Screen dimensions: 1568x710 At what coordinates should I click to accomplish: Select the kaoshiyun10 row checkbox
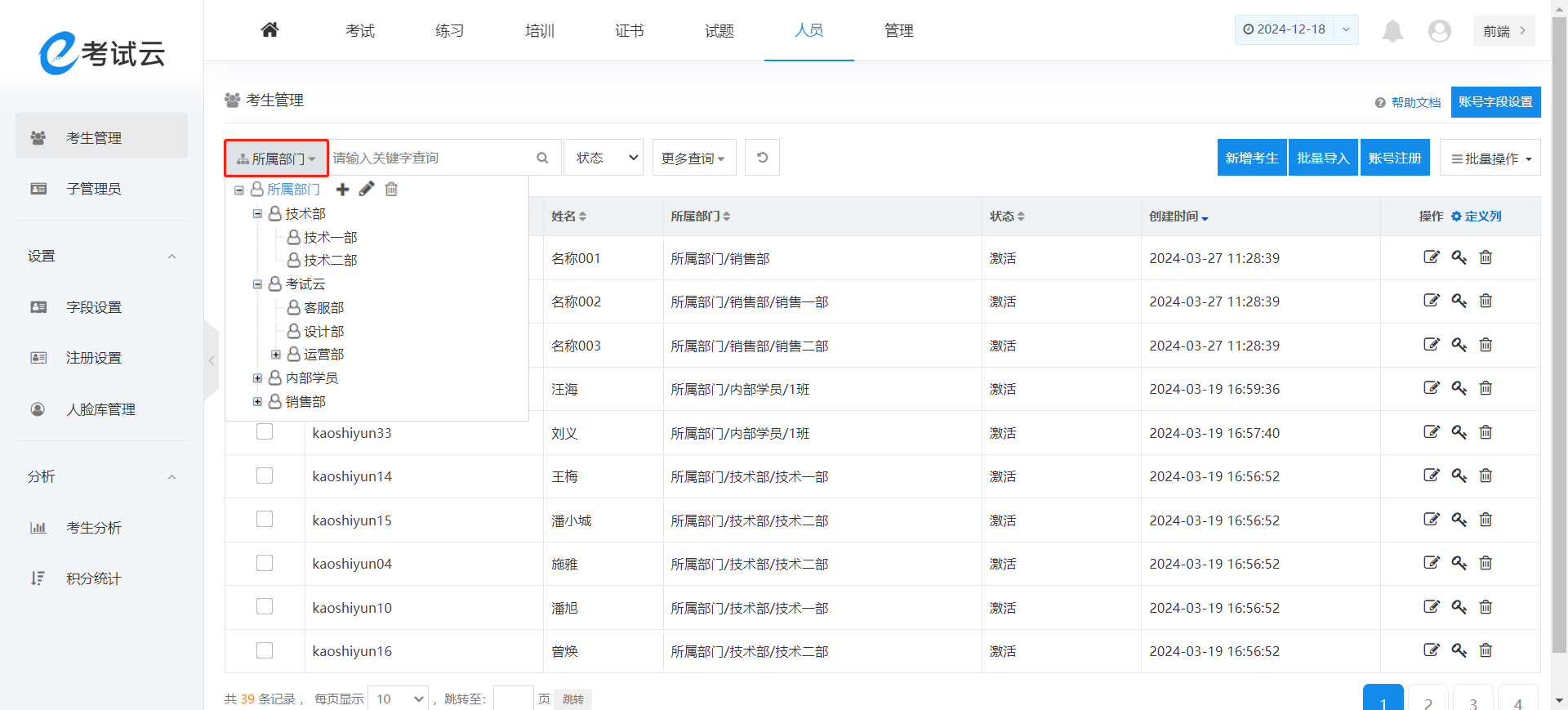tap(265, 606)
